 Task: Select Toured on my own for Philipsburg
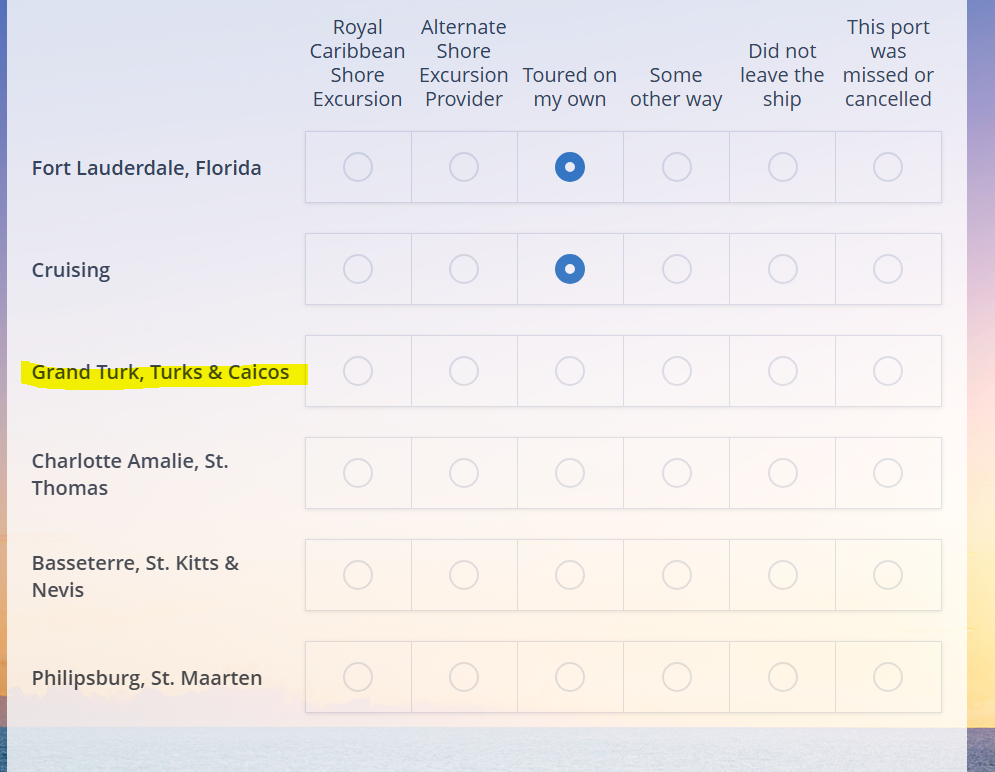[x=570, y=677]
